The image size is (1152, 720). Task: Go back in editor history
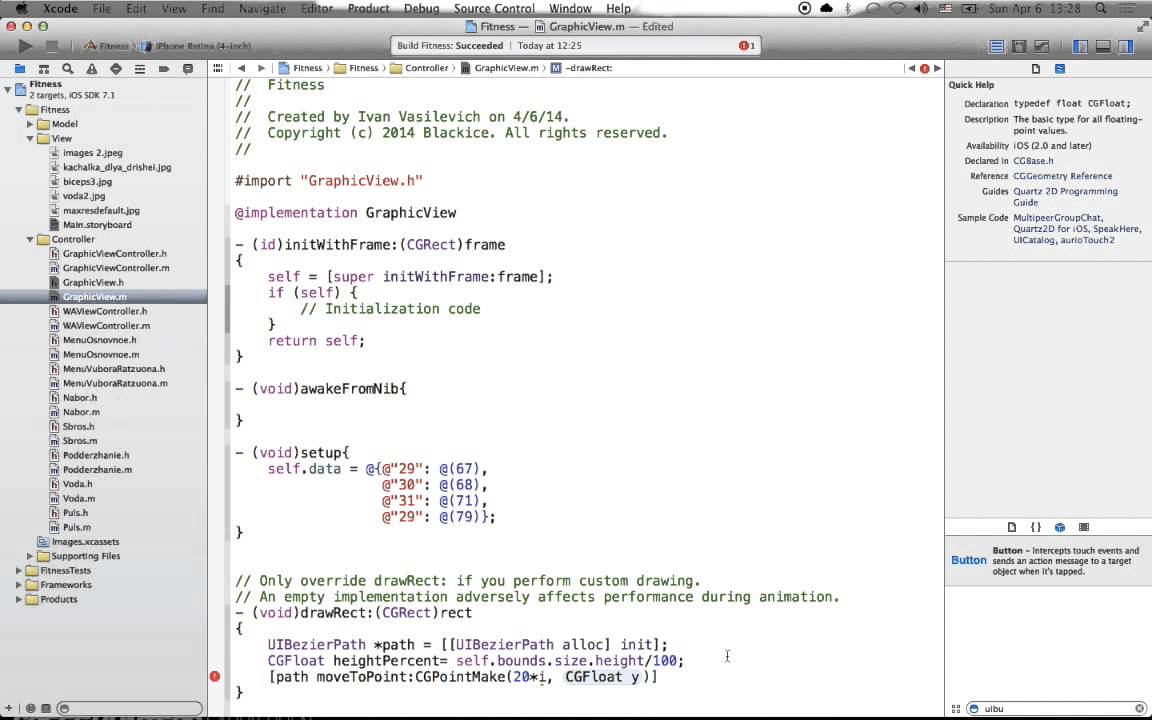(241, 68)
